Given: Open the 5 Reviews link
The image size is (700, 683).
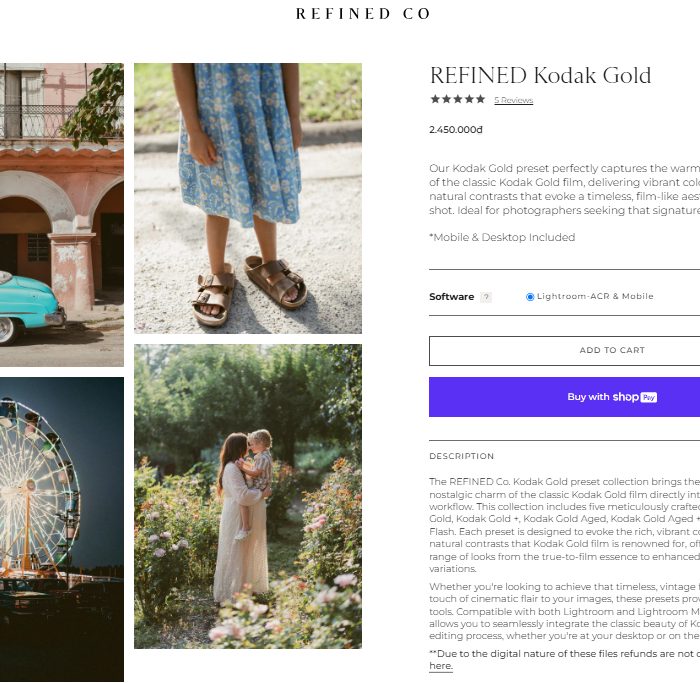Looking at the screenshot, I should pyautogui.click(x=513, y=100).
